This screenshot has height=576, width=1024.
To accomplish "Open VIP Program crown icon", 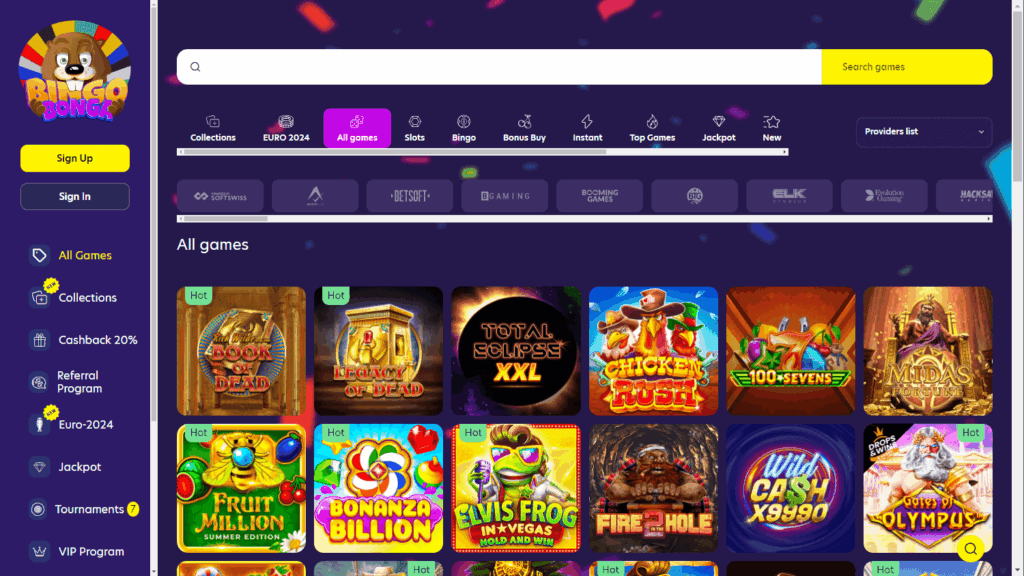I will pyautogui.click(x=39, y=551).
